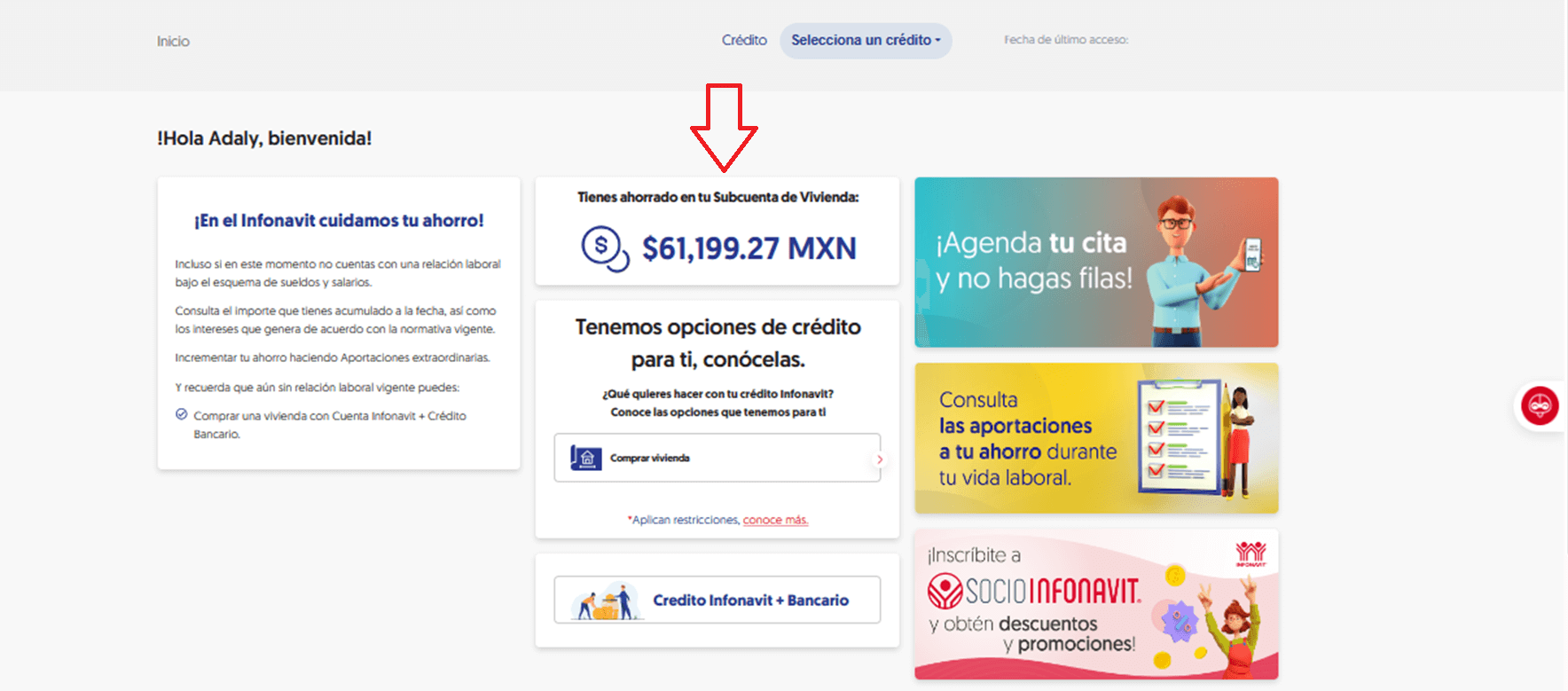Viewport: 1568px width, 691px height.
Task: Expand the Selecciona un crédito dropdown
Action: (866, 41)
